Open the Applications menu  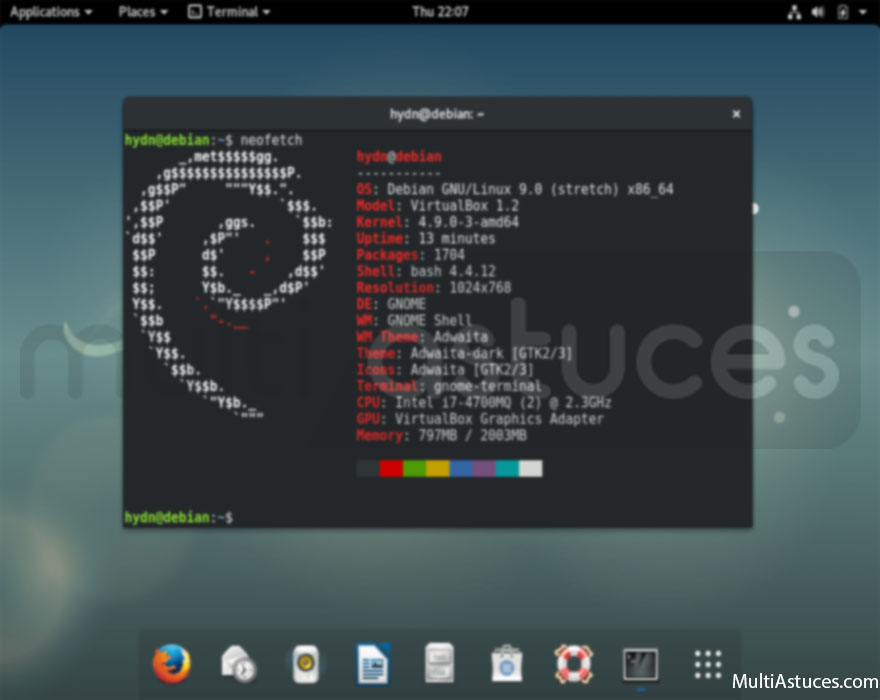pyautogui.click(x=50, y=12)
